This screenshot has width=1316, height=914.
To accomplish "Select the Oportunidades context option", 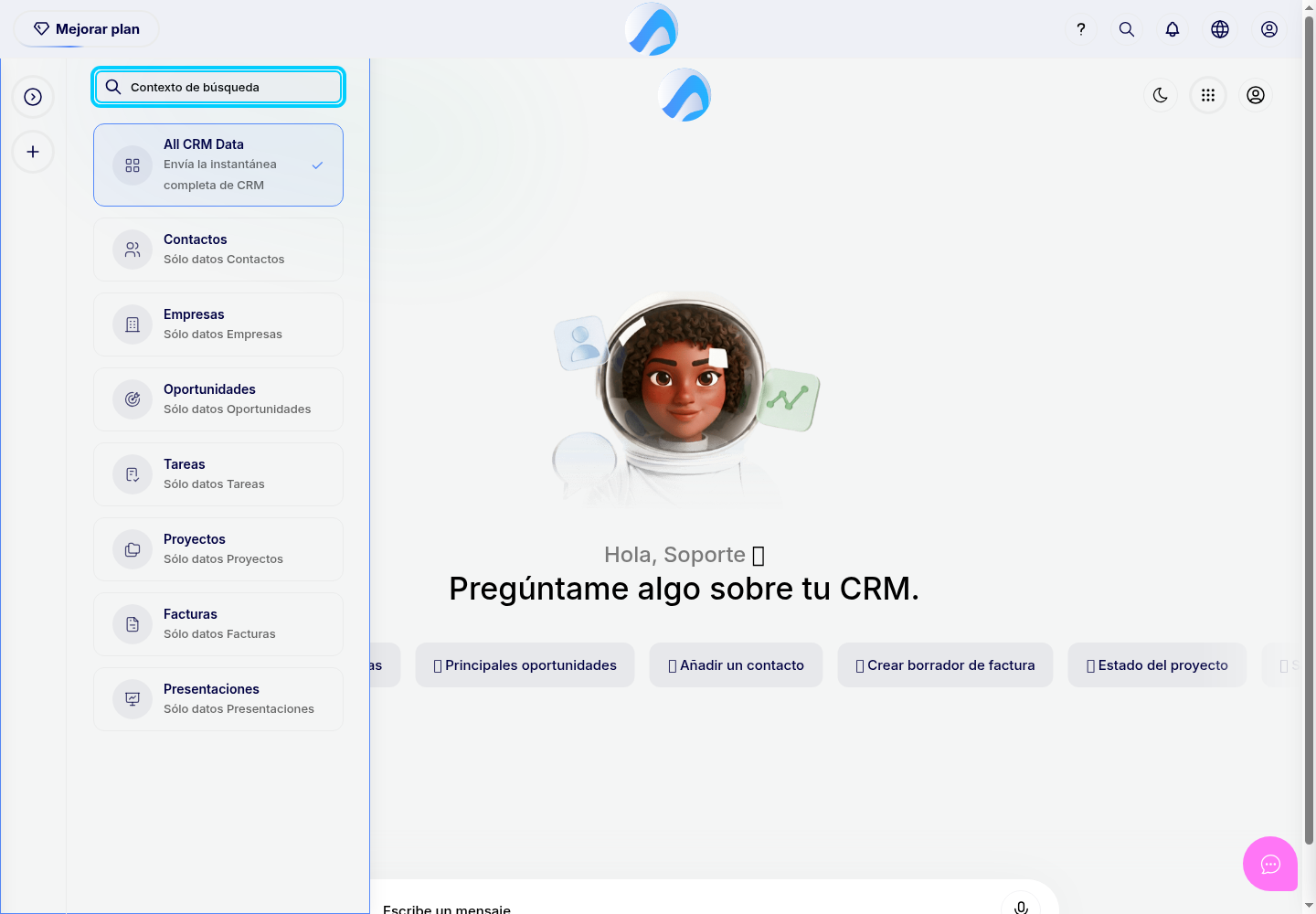I will 218,399.
